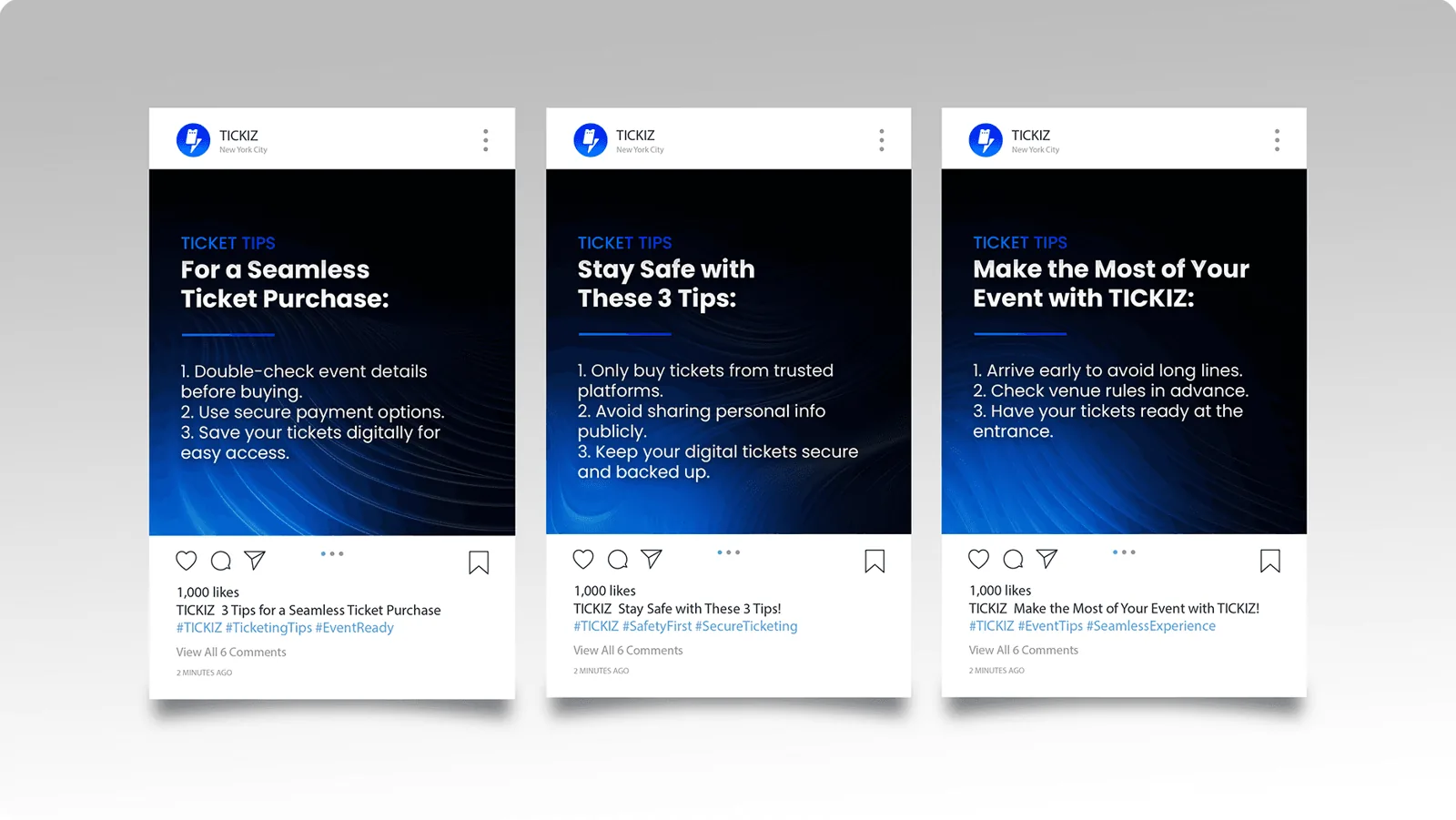Open #SeamlessExperience hashtag

point(1151,626)
